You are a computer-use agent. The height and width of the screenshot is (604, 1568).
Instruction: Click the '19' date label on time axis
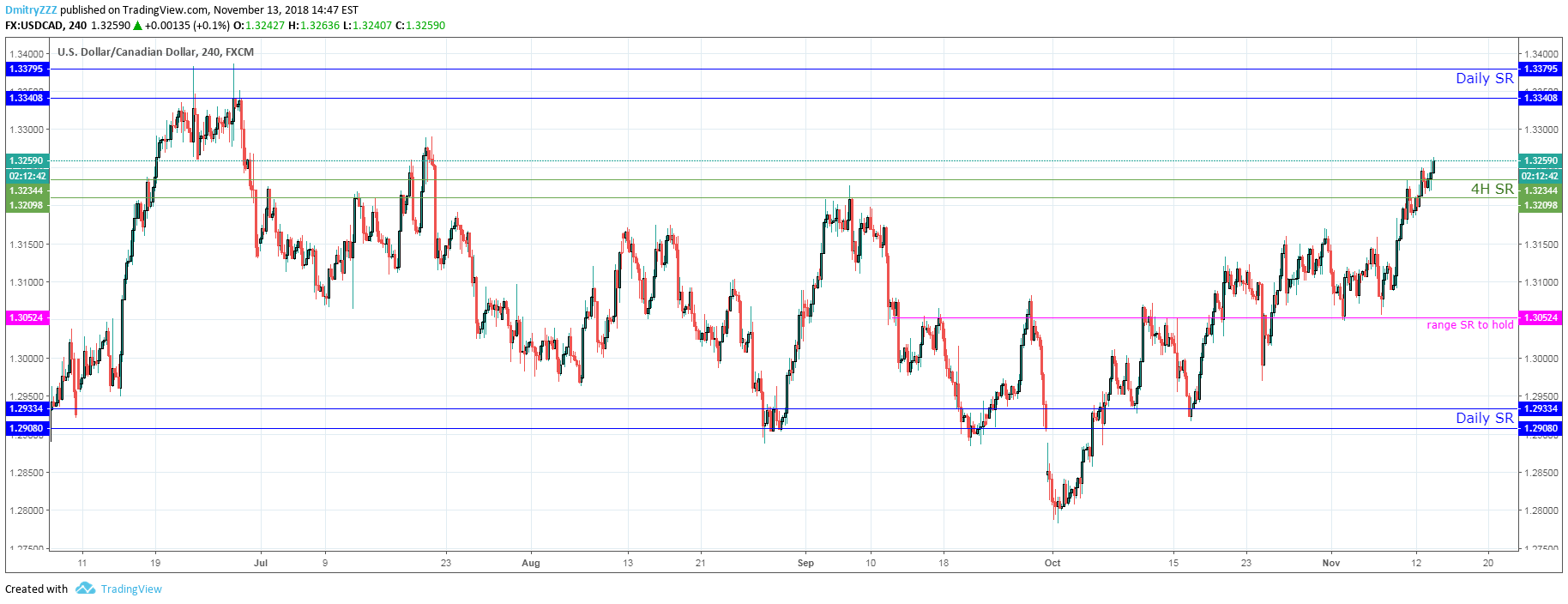coord(155,563)
